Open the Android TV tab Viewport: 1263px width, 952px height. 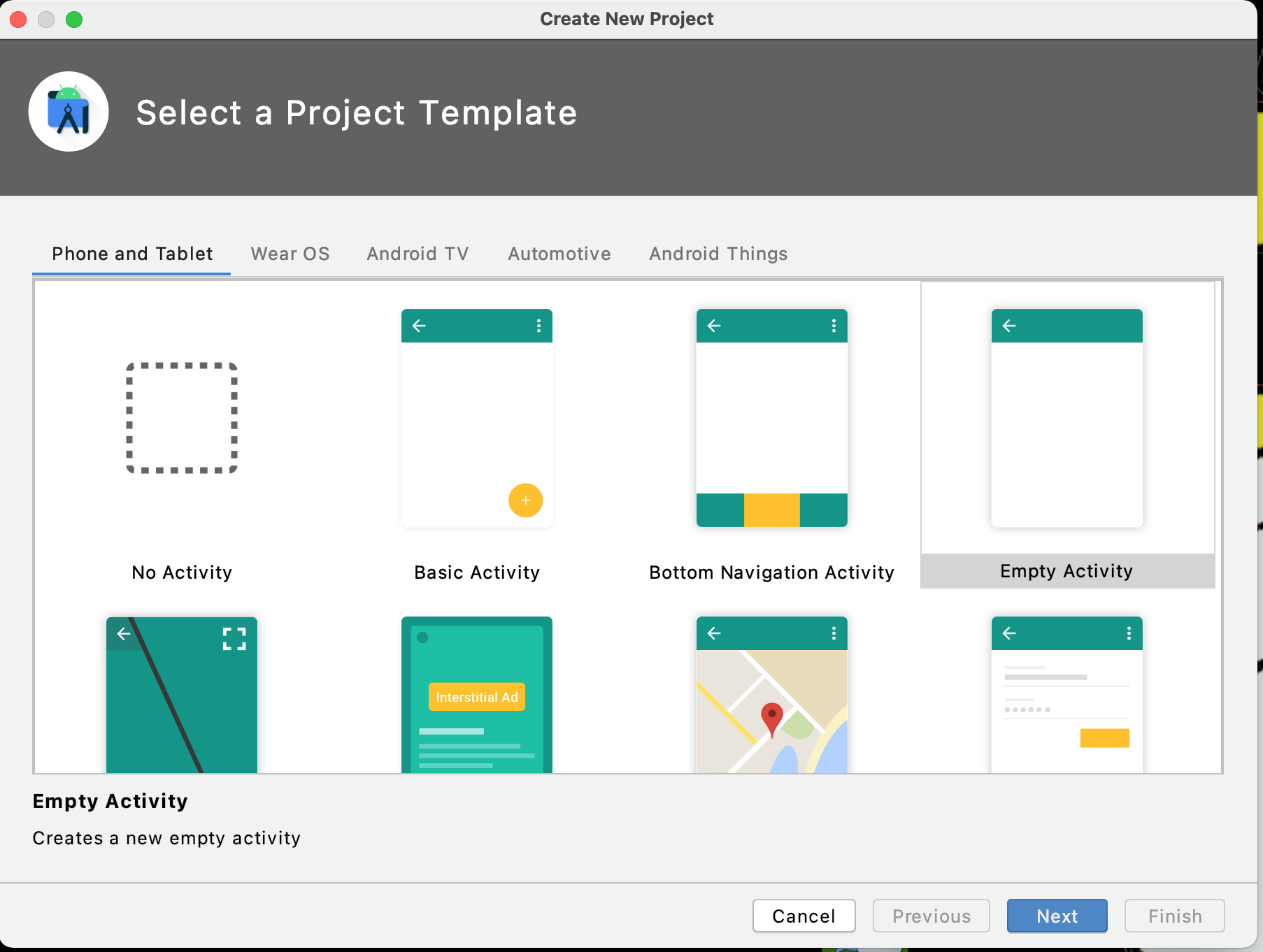(x=418, y=254)
